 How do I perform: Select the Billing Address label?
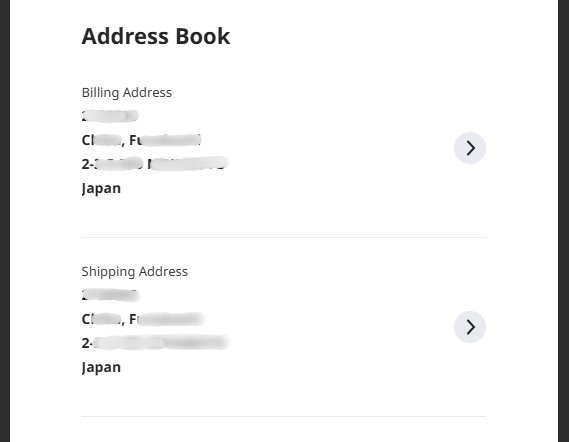127,93
